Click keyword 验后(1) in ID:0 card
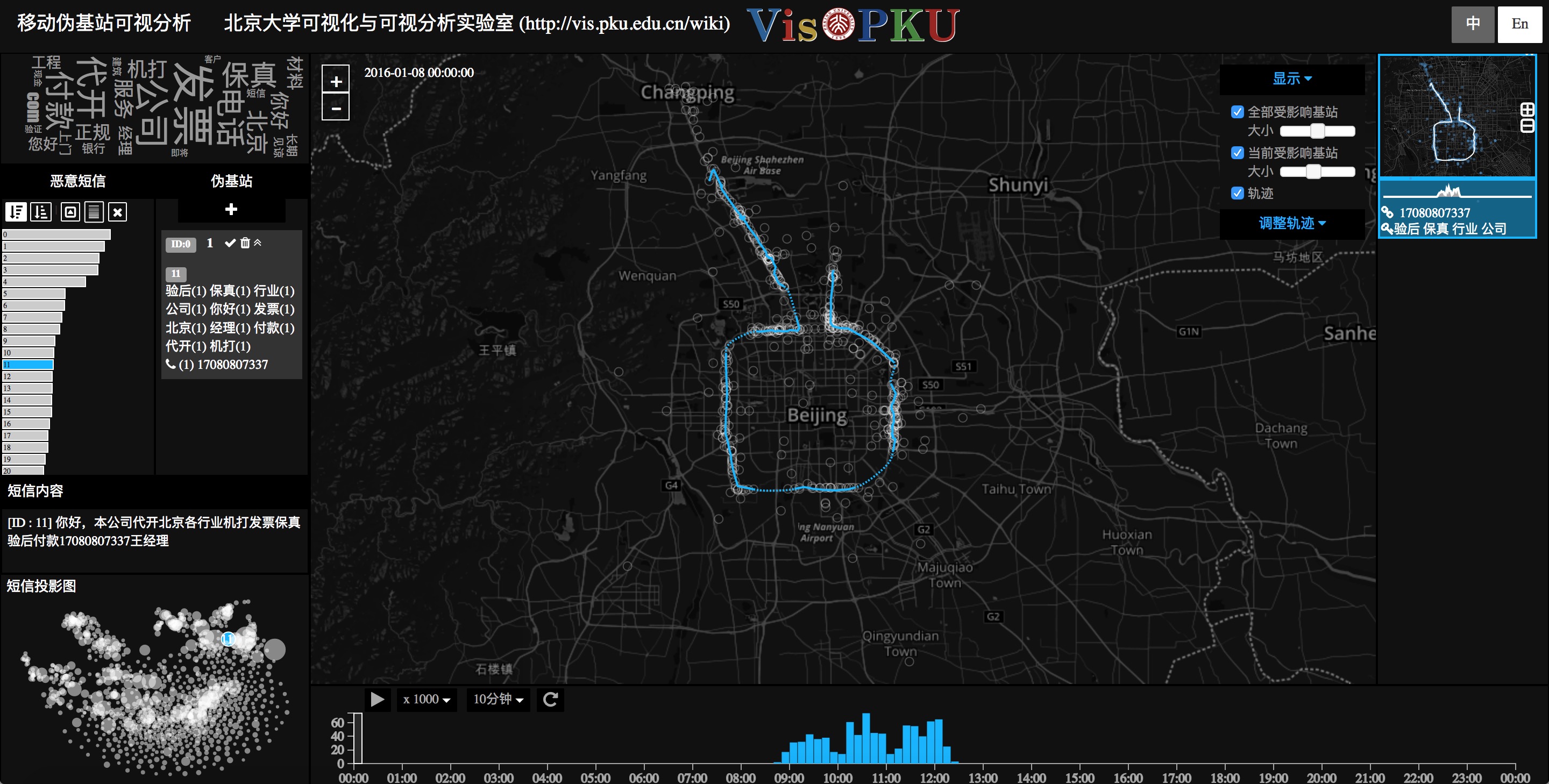This screenshot has width=1549, height=784. 186,290
